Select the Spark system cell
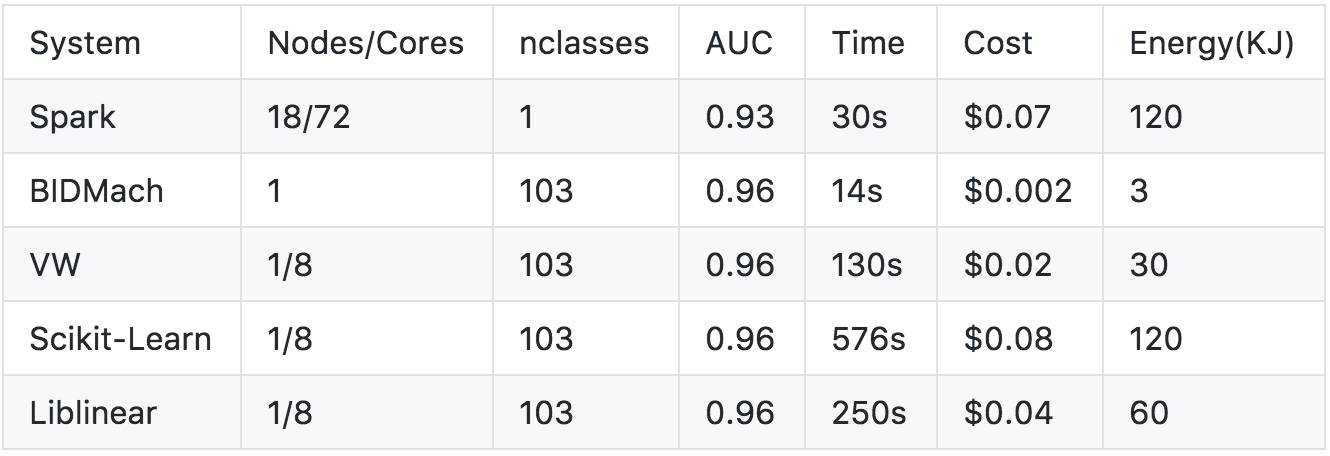The image size is (1330, 456). (x=73, y=117)
